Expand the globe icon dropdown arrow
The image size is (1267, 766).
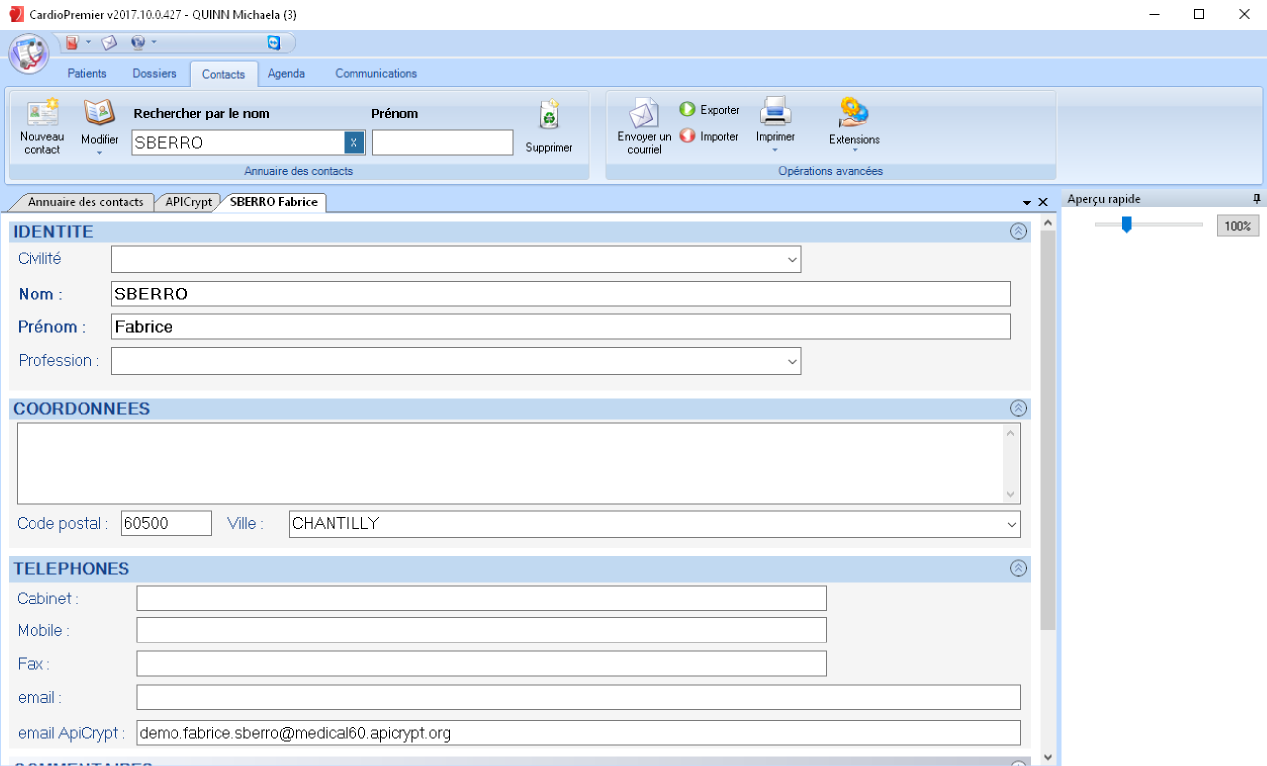click(154, 42)
